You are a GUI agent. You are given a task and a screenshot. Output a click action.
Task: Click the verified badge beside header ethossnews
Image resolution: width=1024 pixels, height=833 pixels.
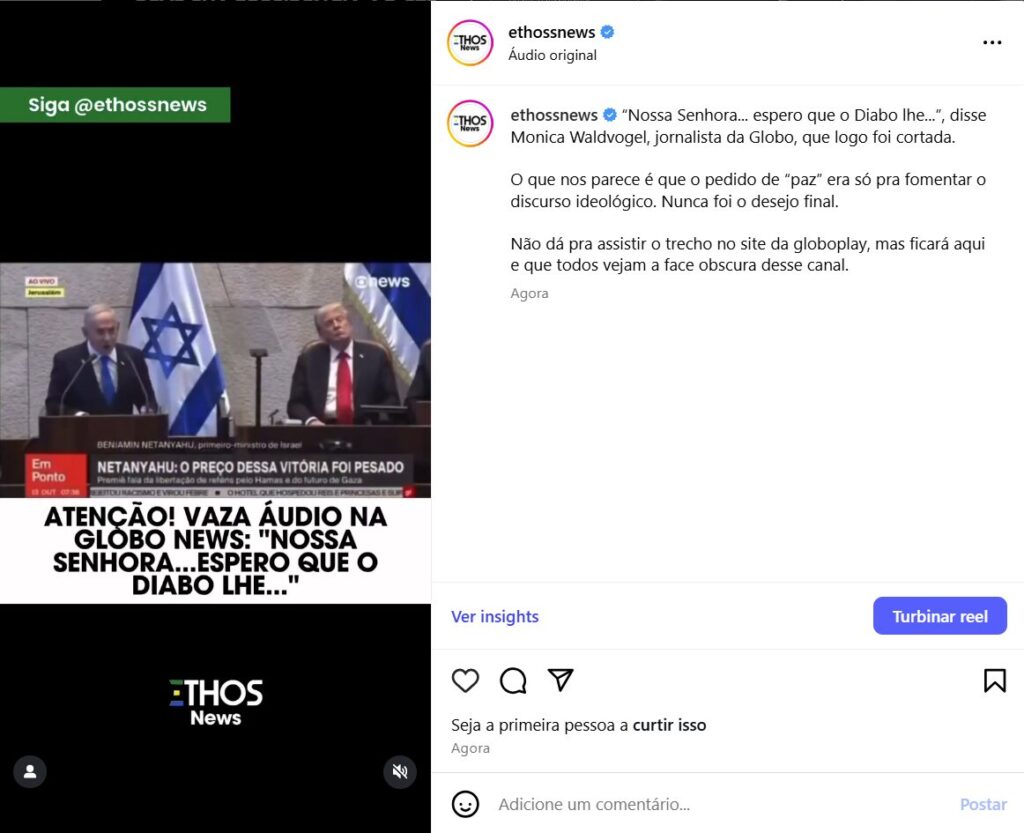607,32
